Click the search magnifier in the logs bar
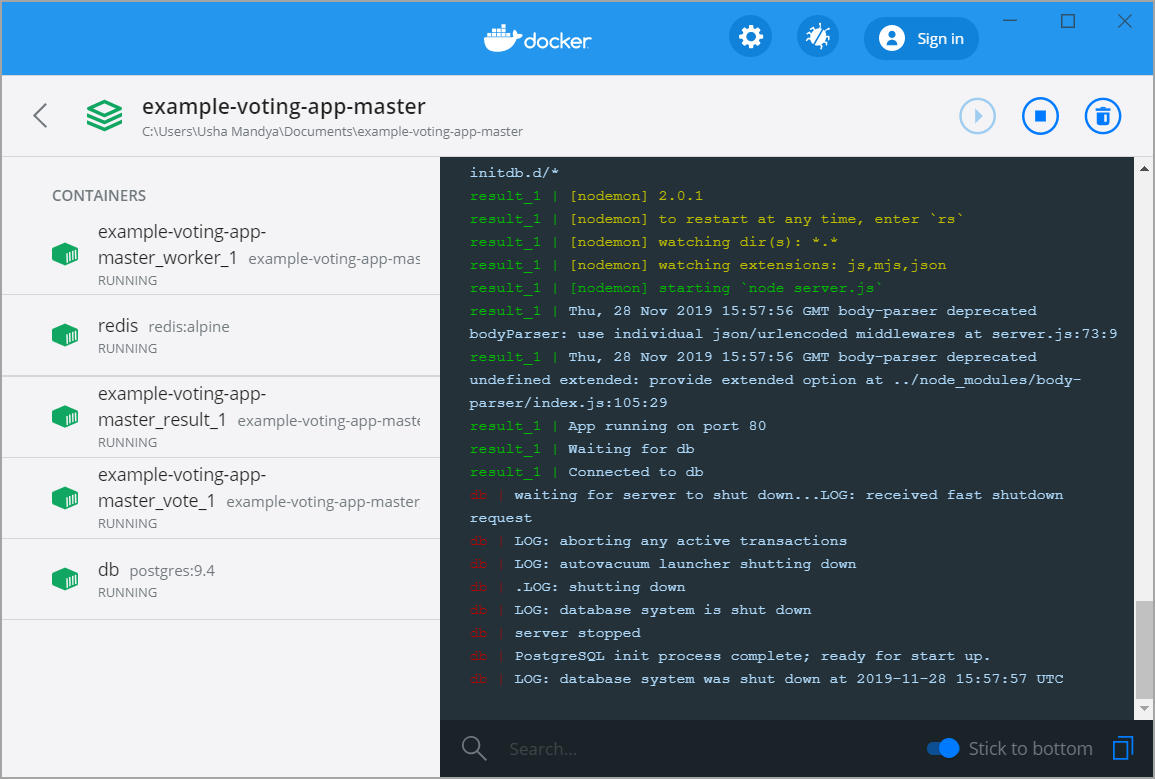Viewport: 1155px width, 779px height. [473, 748]
